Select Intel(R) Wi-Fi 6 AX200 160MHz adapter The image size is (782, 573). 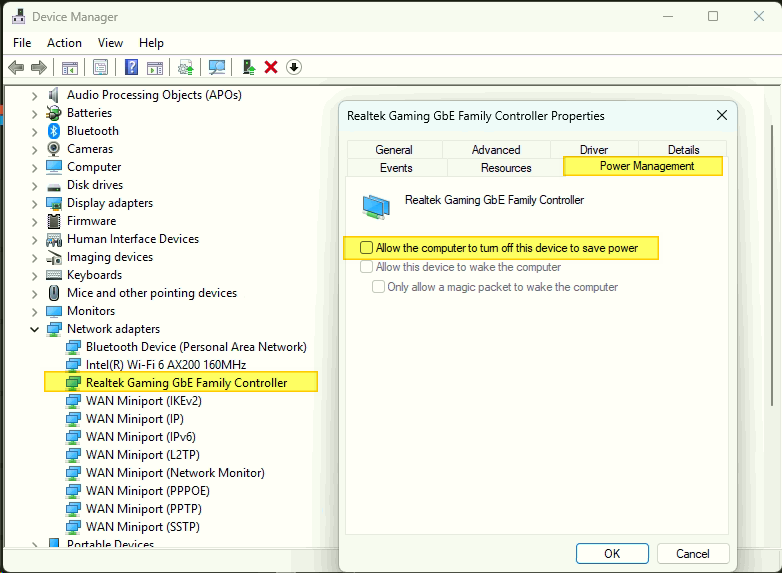coord(165,365)
